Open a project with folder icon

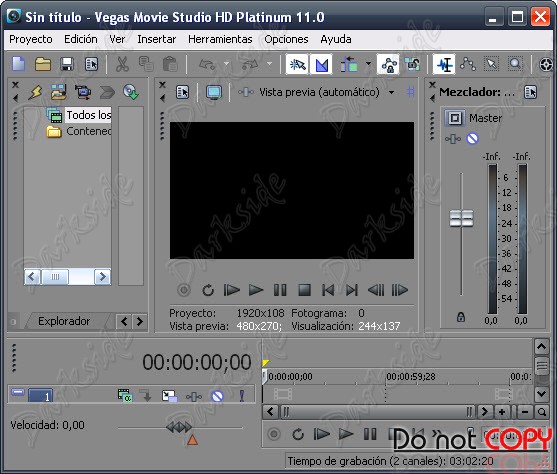(43, 64)
